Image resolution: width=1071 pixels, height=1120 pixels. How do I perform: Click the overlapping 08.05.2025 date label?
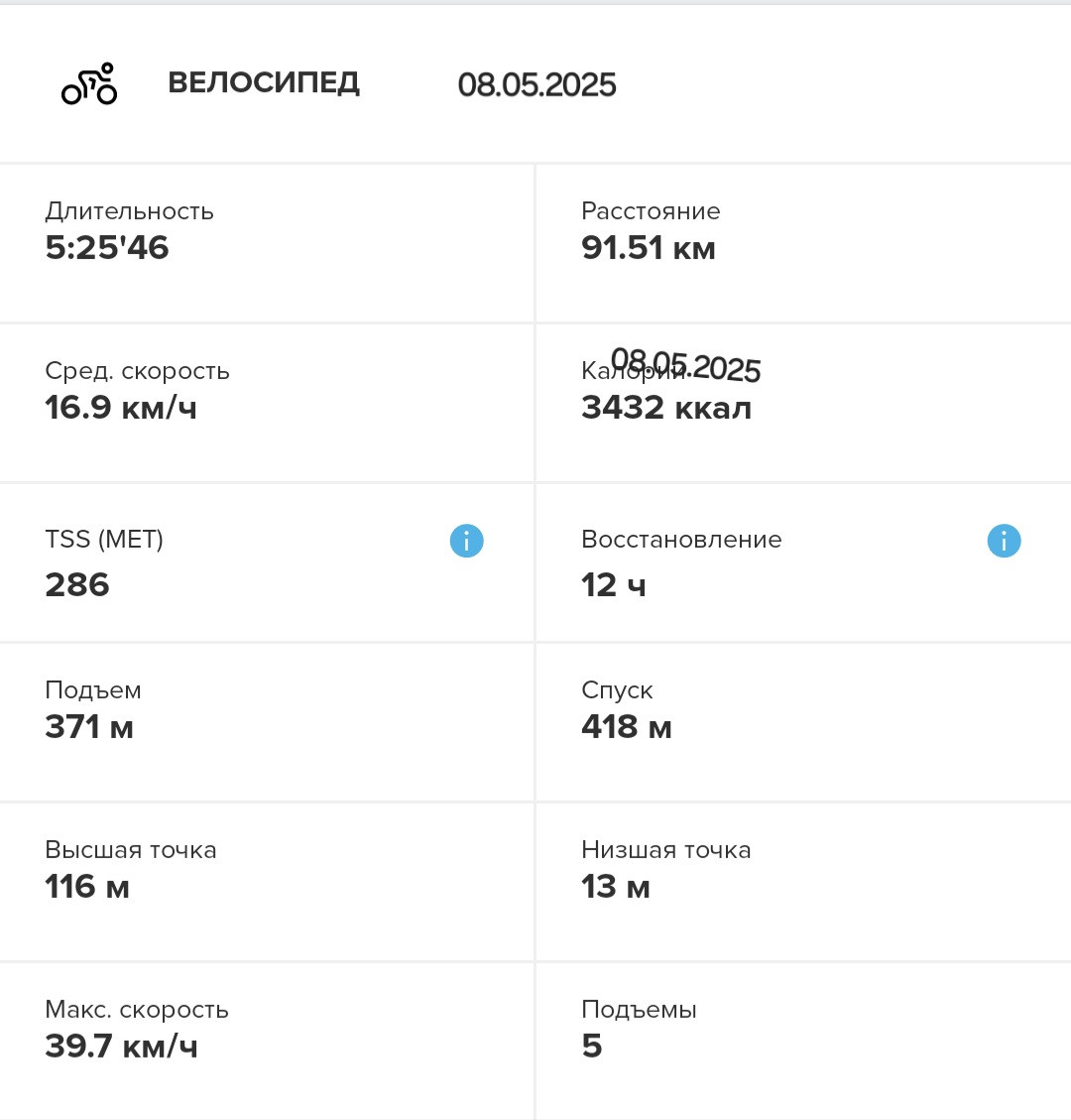(x=685, y=365)
